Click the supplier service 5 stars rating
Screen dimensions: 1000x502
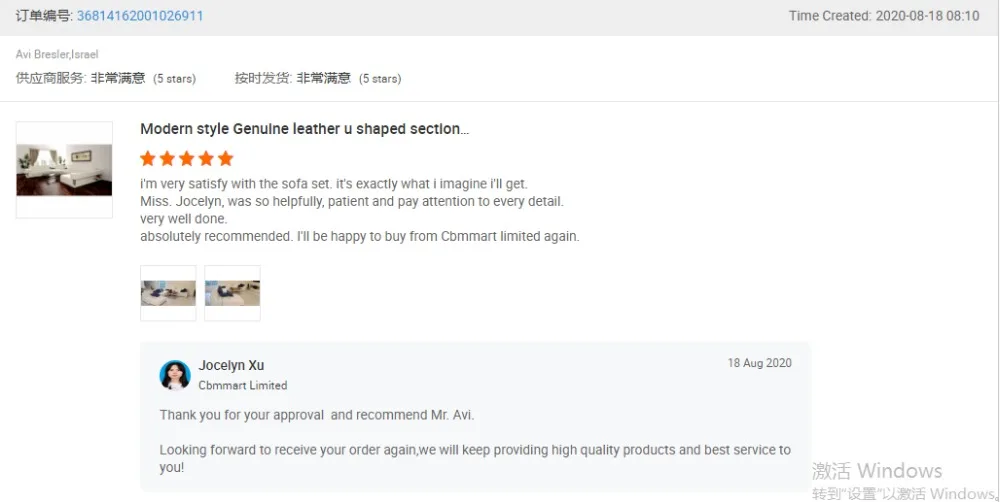(x=174, y=78)
